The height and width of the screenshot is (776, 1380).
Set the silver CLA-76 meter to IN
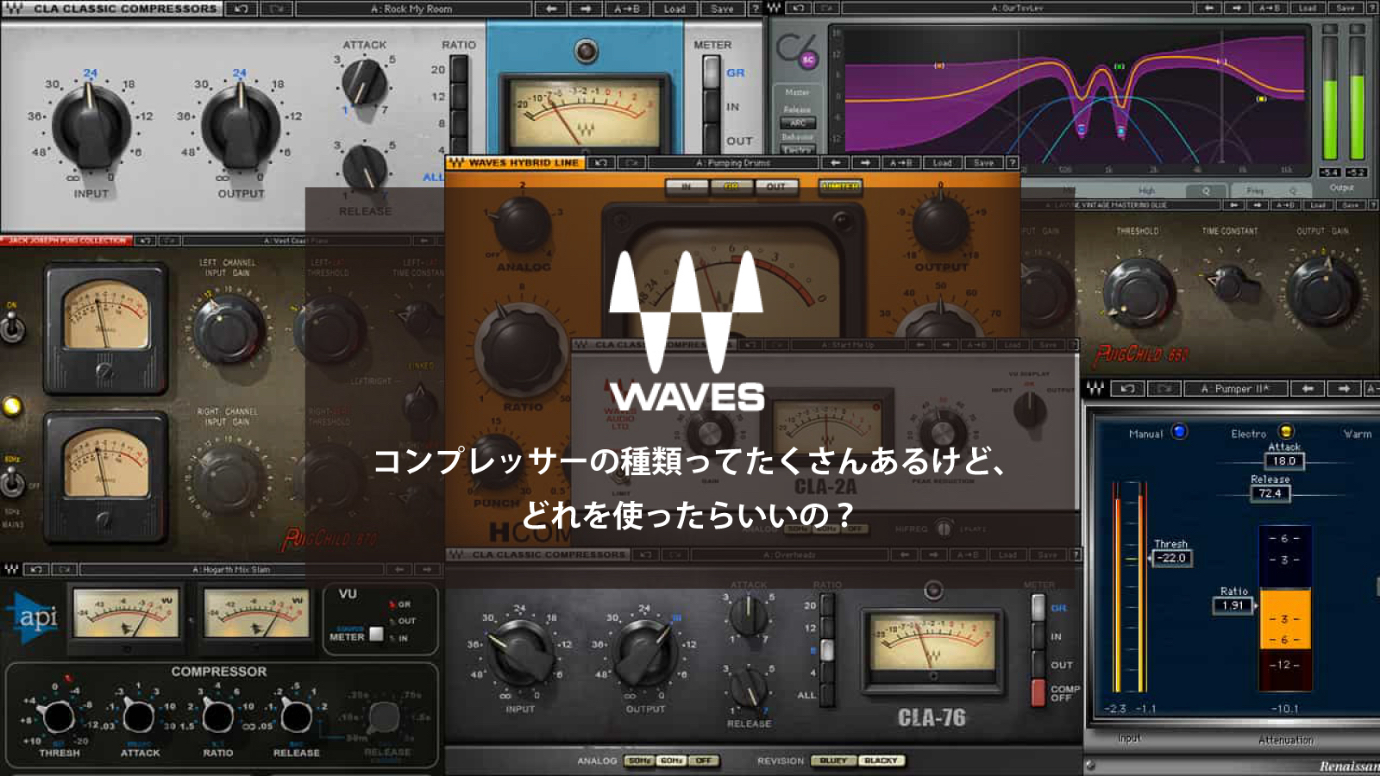pyautogui.click(x=709, y=107)
